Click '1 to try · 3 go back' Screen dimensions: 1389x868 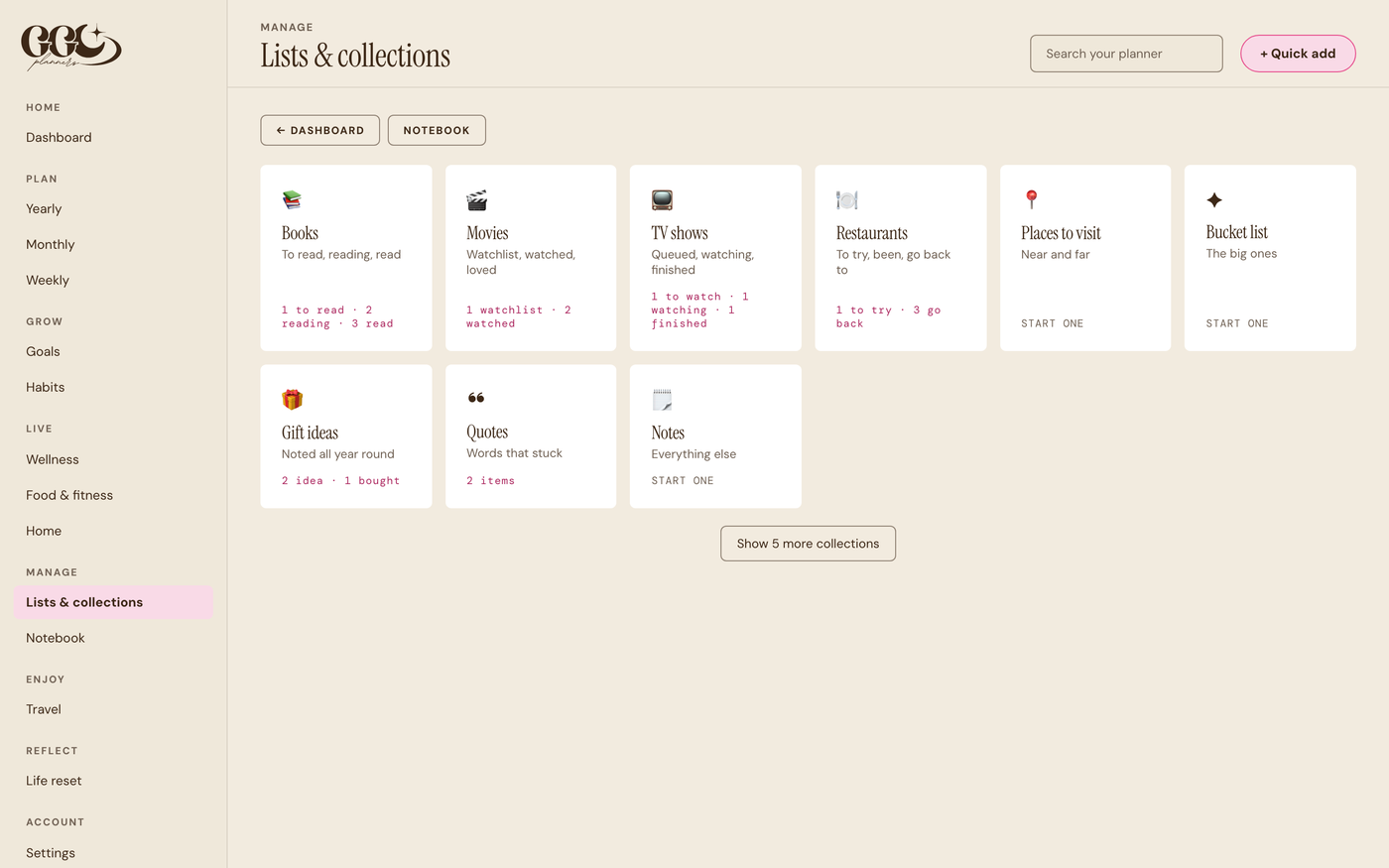(x=888, y=316)
